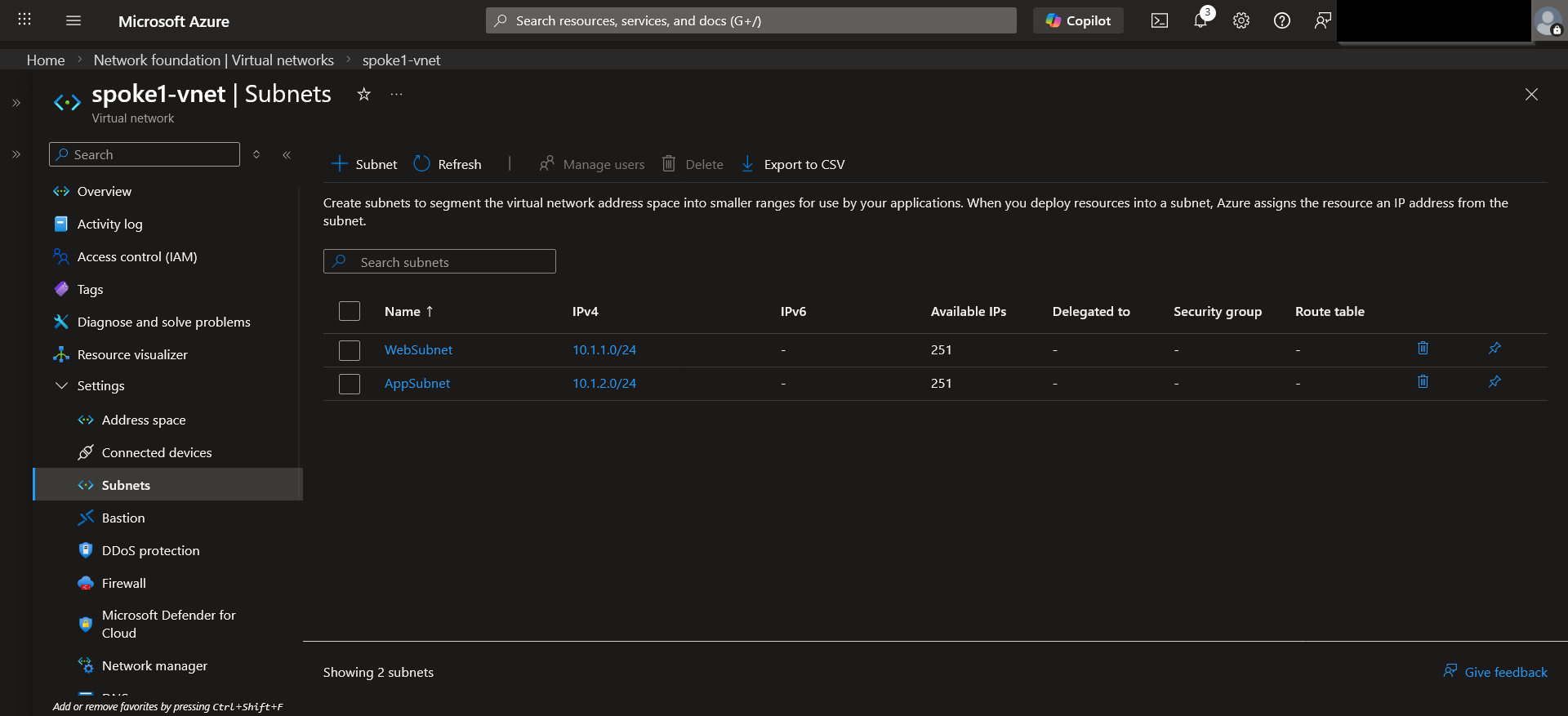Click the feedback icon in top bar
Image resolution: width=1568 pixels, height=716 pixels.
(x=1323, y=20)
